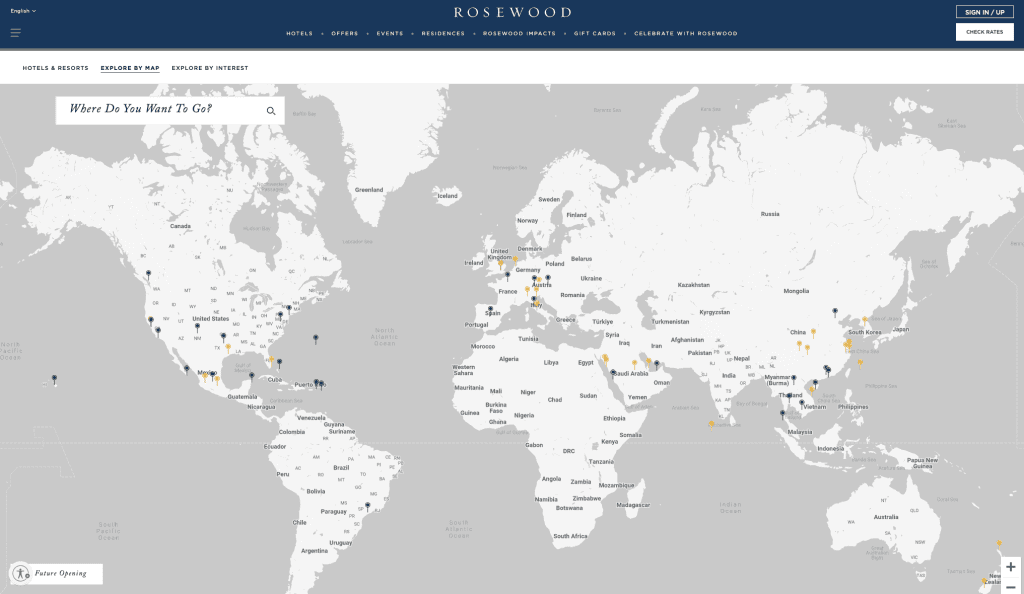Select the Explore By Map tab
Screen dimensions: 1024x594
click(x=130, y=68)
